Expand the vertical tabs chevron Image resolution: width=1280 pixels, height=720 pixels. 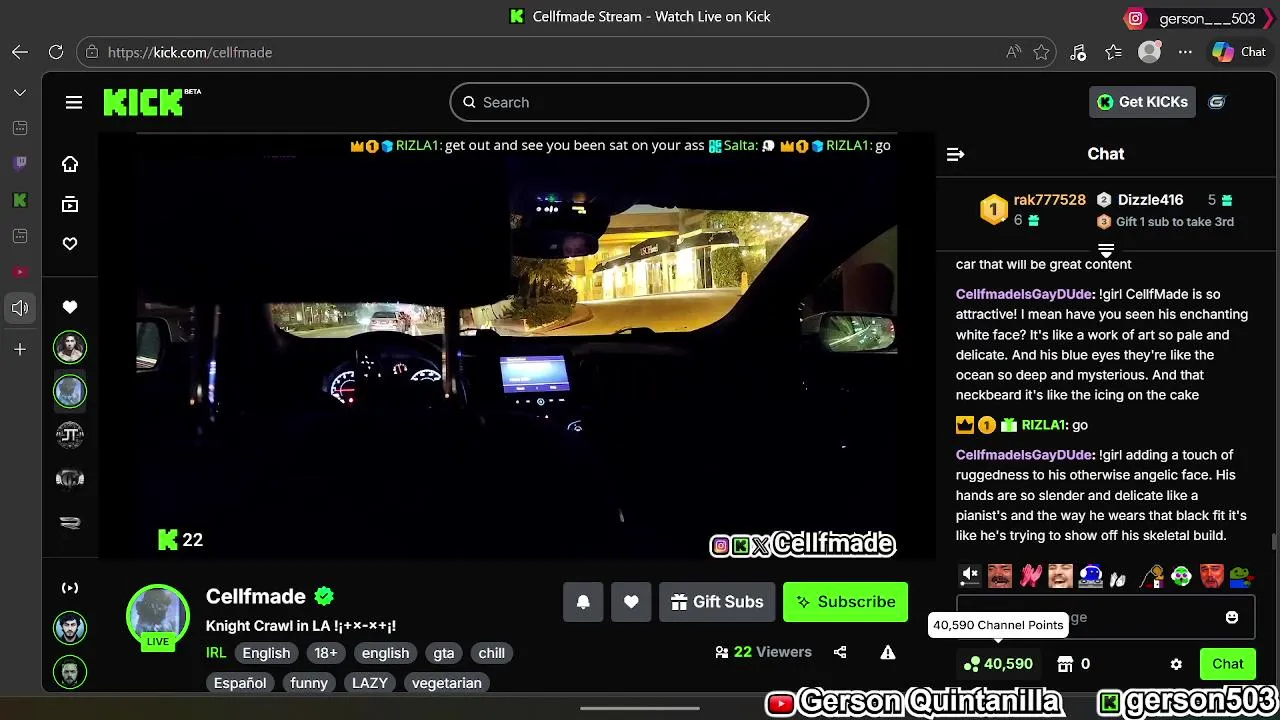pyautogui.click(x=20, y=92)
